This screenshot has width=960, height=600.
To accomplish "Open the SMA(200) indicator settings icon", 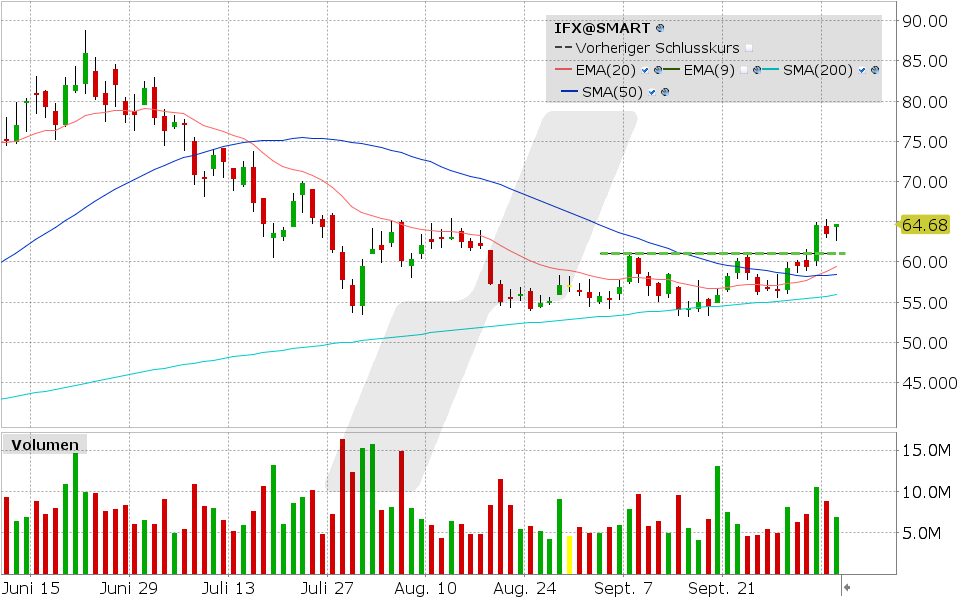I will [x=875, y=70].
